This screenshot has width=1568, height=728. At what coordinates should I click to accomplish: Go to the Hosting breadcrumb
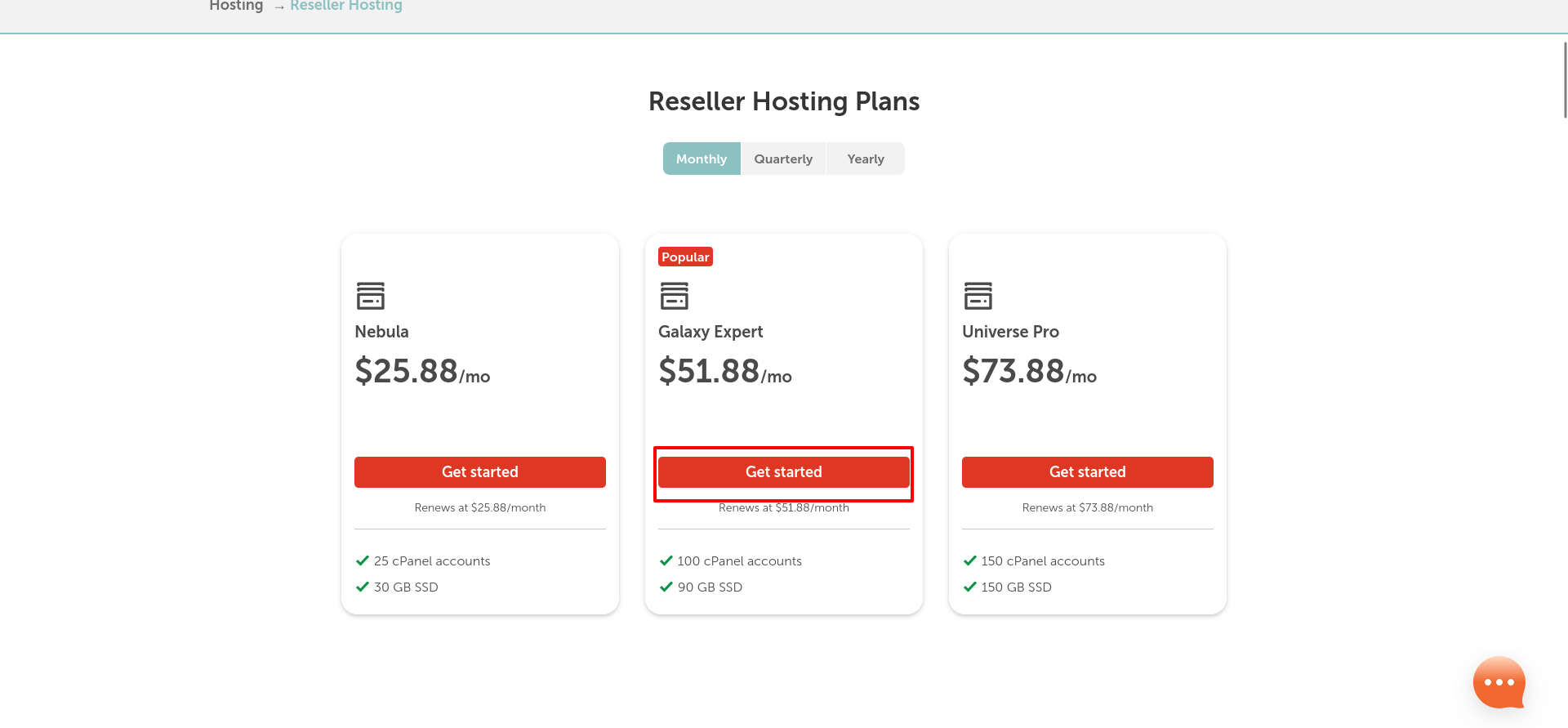click(x=236, y=6)
